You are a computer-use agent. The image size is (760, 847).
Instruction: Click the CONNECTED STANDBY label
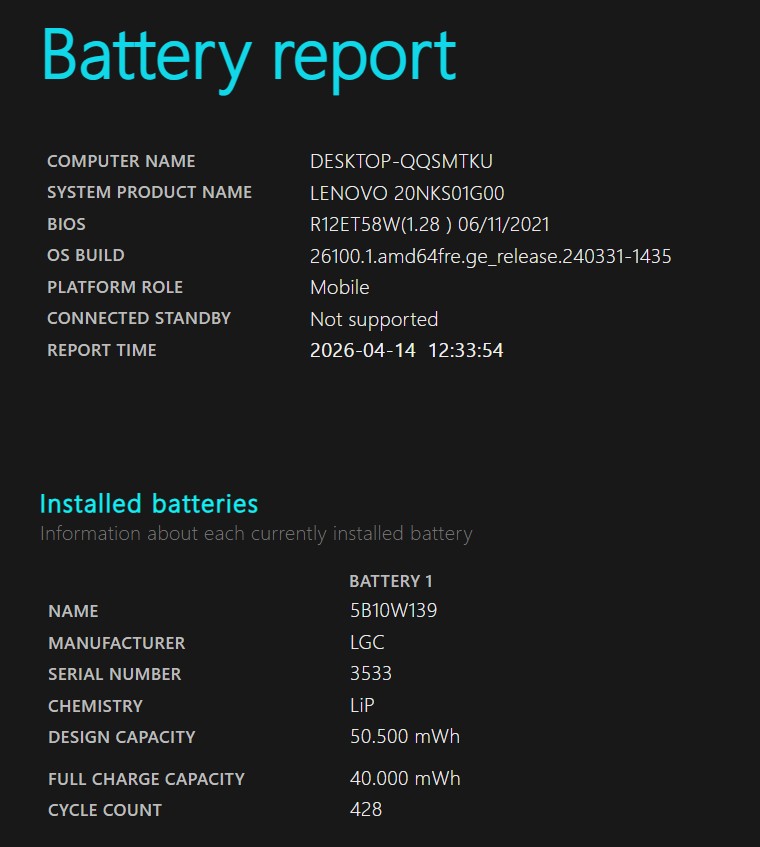click(139, 319)
